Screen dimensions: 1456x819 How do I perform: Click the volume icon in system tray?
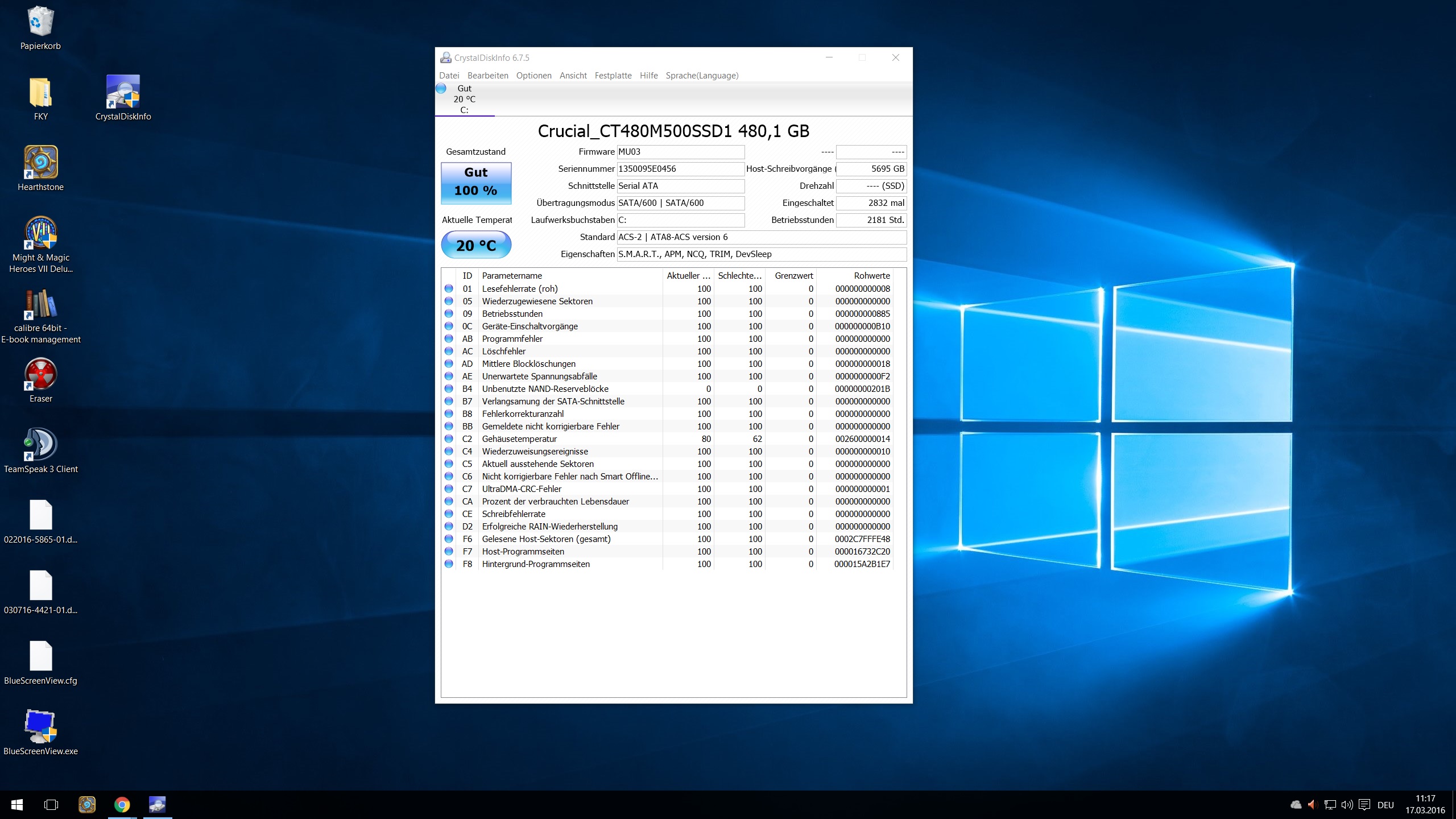[1347, 805]
